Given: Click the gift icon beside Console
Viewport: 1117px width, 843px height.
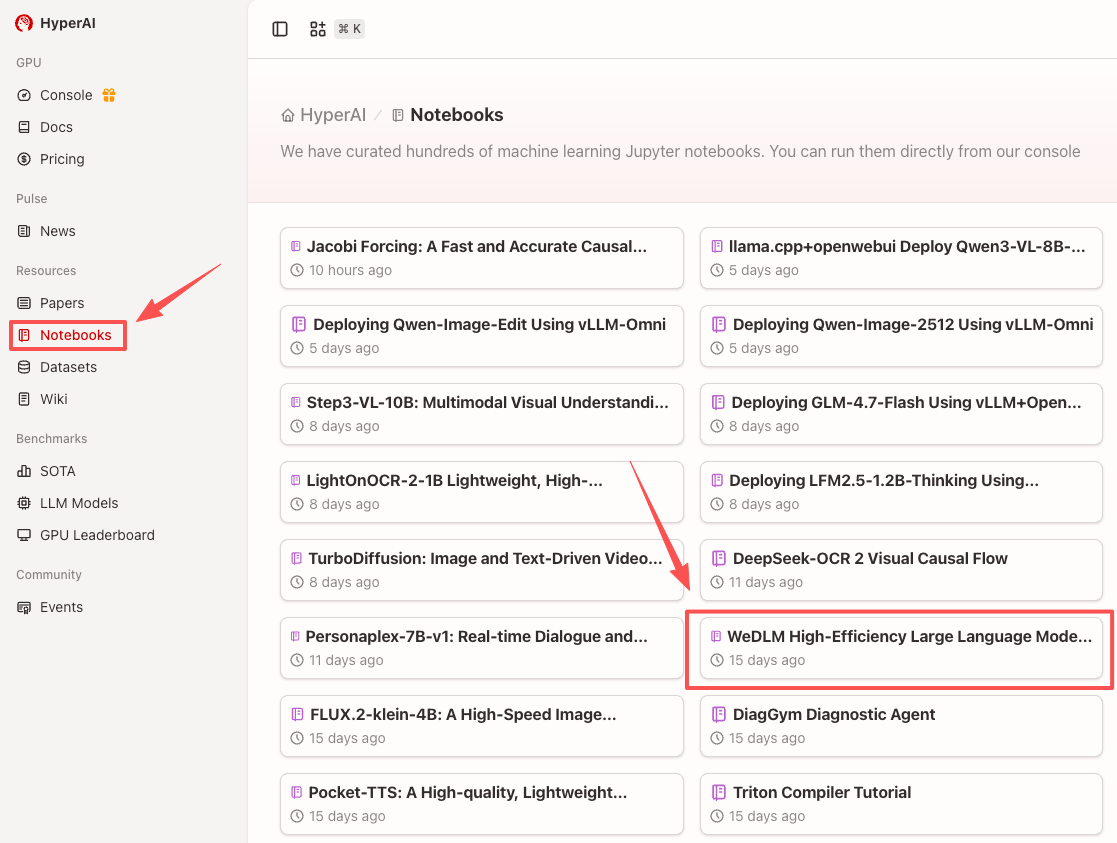Looking at the screenshot, I should click(x=108, y=95).
